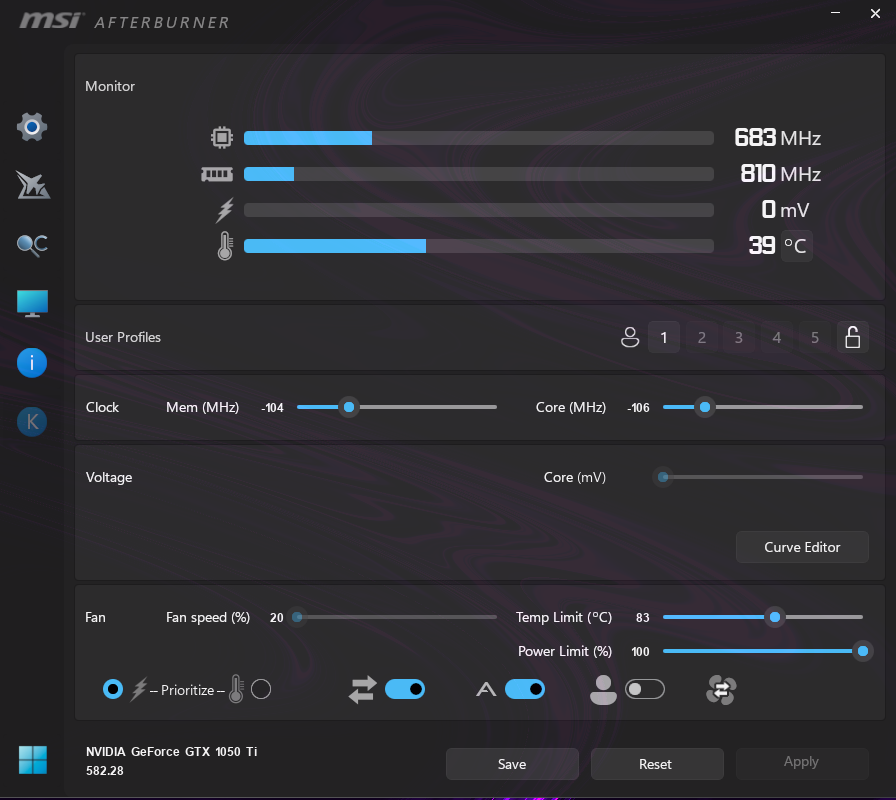Enable the user-defined fan toggle

[645, 689]
